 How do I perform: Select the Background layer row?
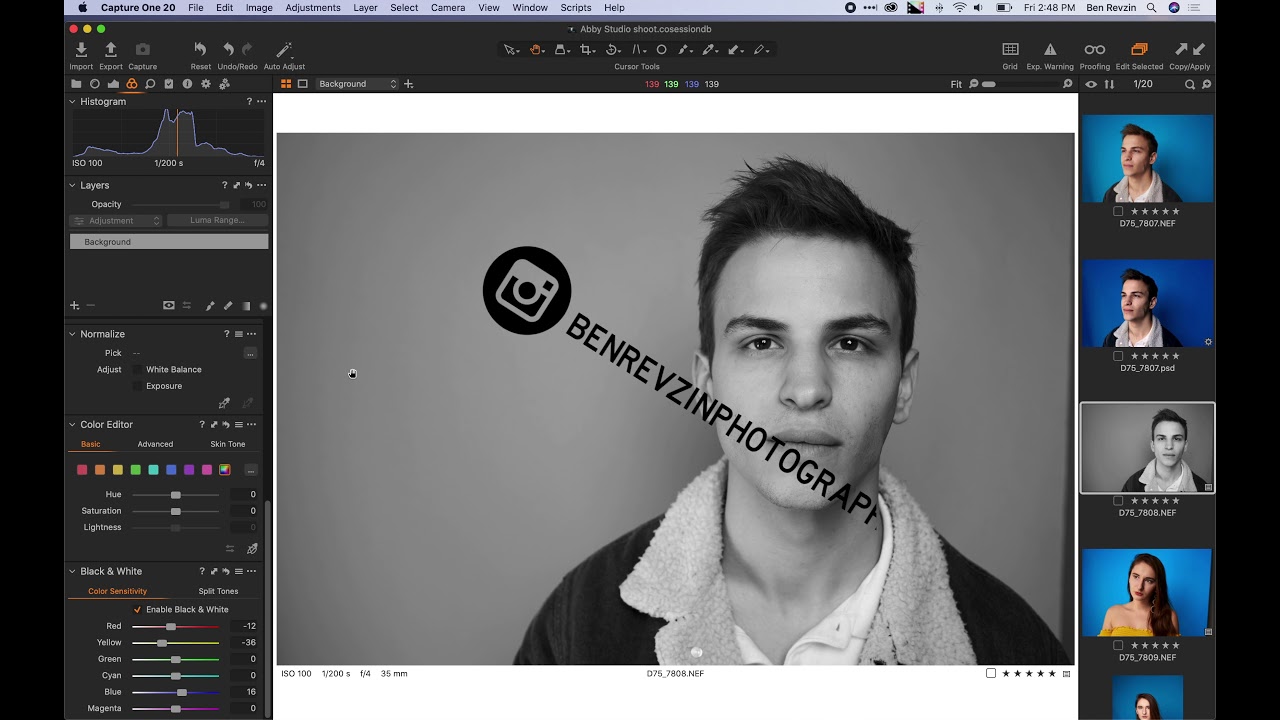[x=169, y=242]
